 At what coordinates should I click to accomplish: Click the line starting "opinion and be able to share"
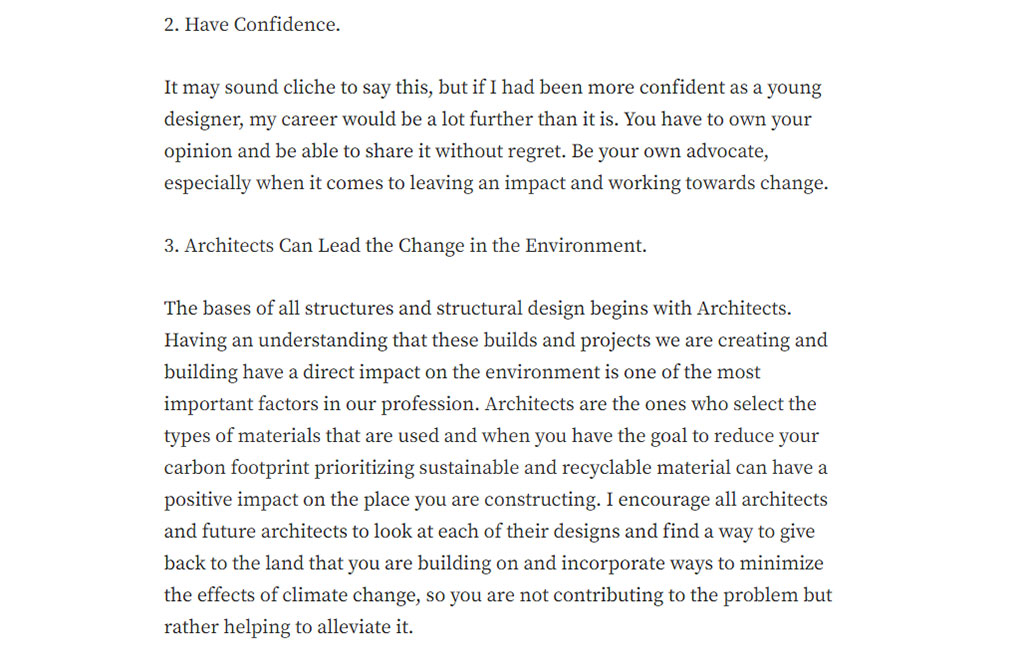pos(465,152)
